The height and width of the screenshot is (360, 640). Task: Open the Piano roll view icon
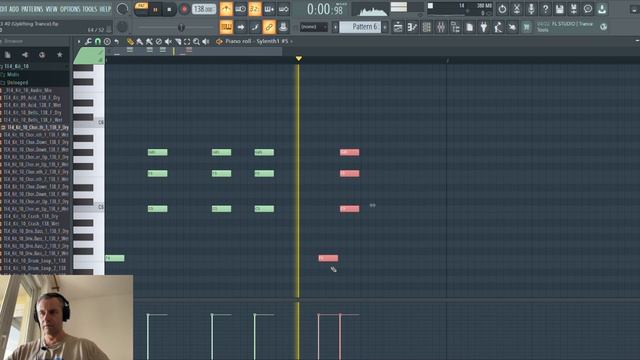tap(412, 27)
